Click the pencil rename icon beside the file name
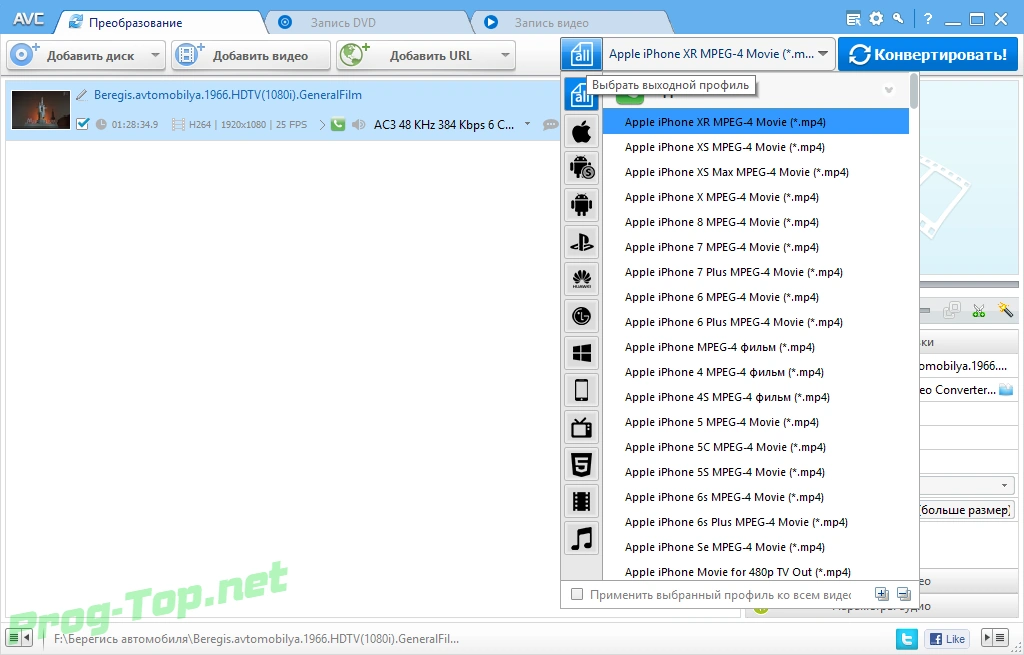This screenshot has height=655, width=1024. coord(82,95)
